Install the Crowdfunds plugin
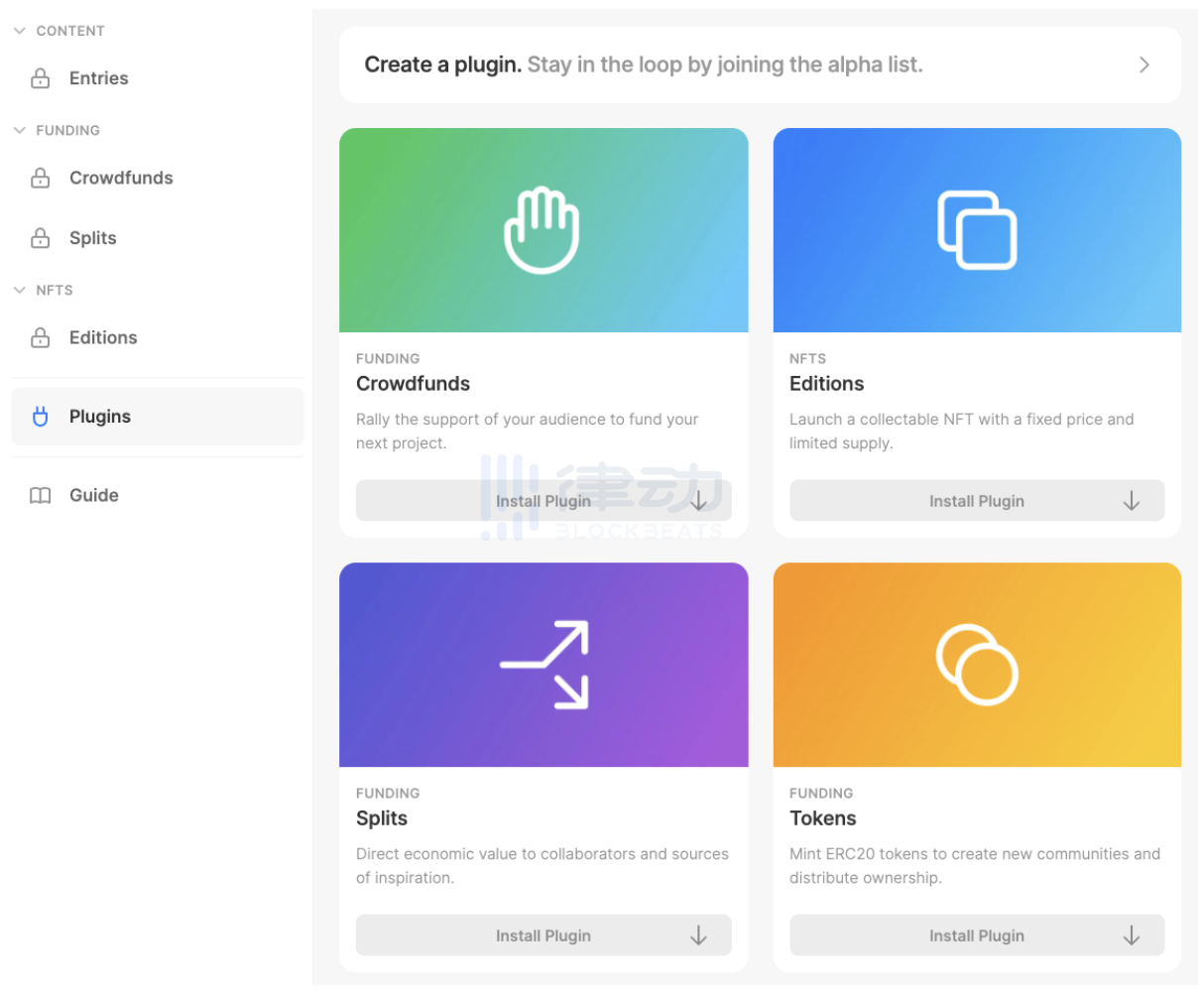The image size is (1204, 996). point(543,501)
